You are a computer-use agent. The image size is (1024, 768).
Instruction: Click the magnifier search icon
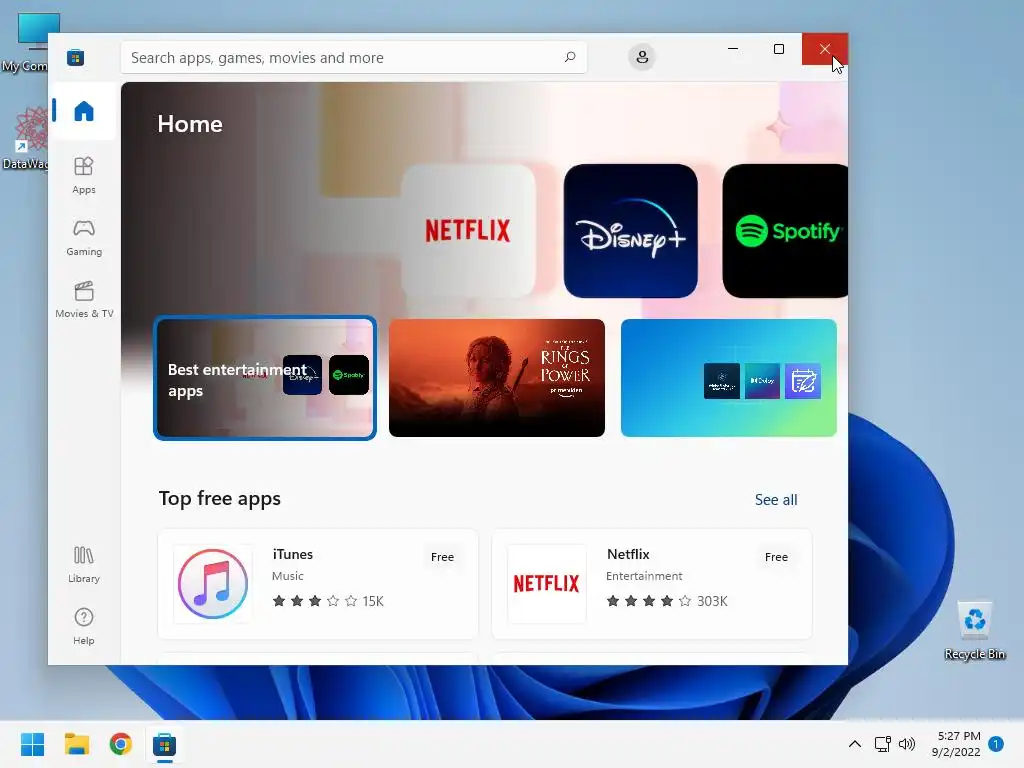[x=569, y=57]
